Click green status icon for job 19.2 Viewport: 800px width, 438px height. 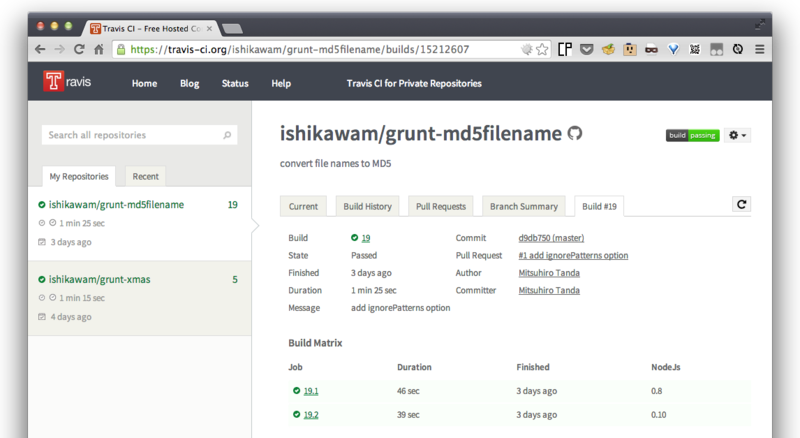pyautogui.click(x=296, y=415)
